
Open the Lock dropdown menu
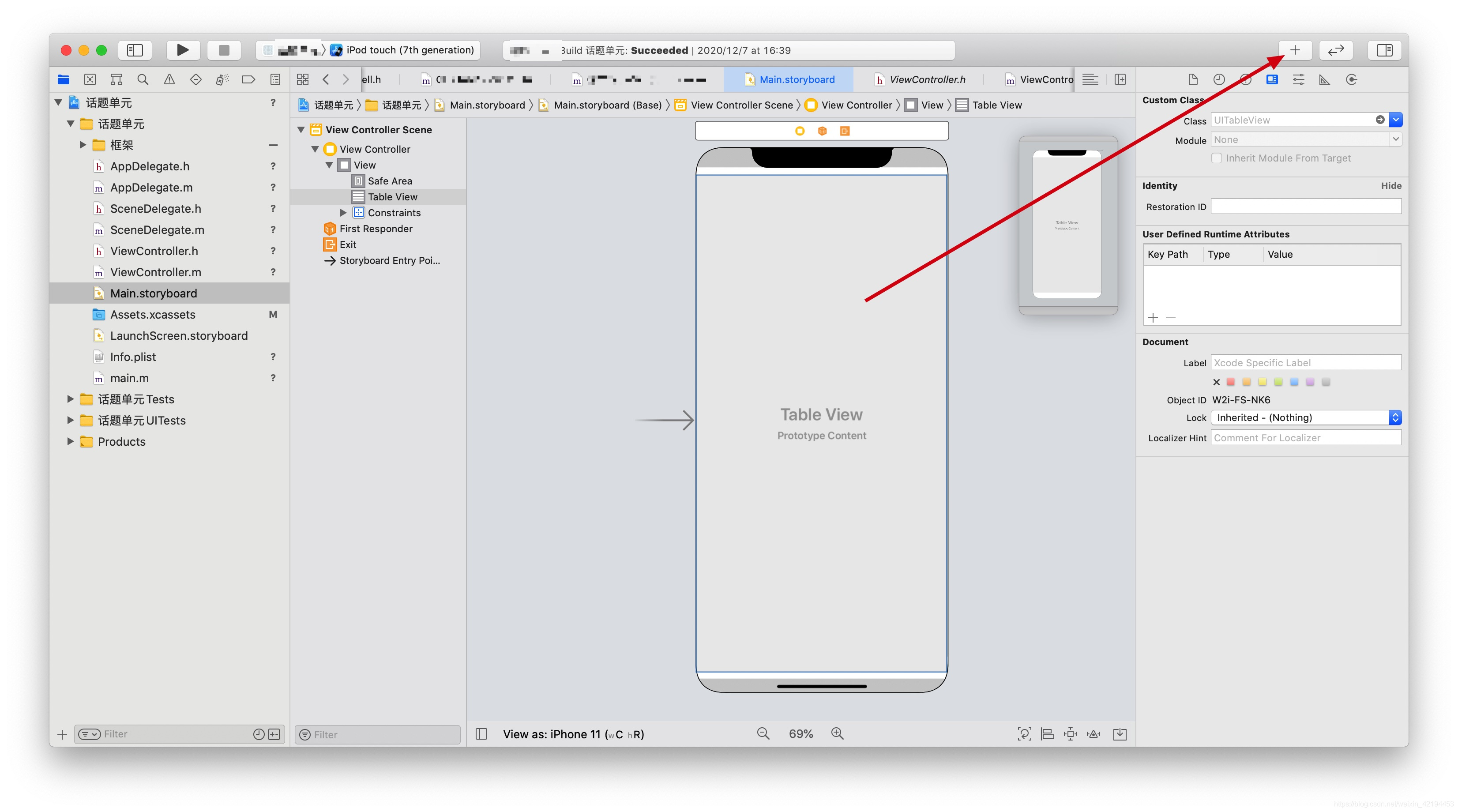(1394, 417)
